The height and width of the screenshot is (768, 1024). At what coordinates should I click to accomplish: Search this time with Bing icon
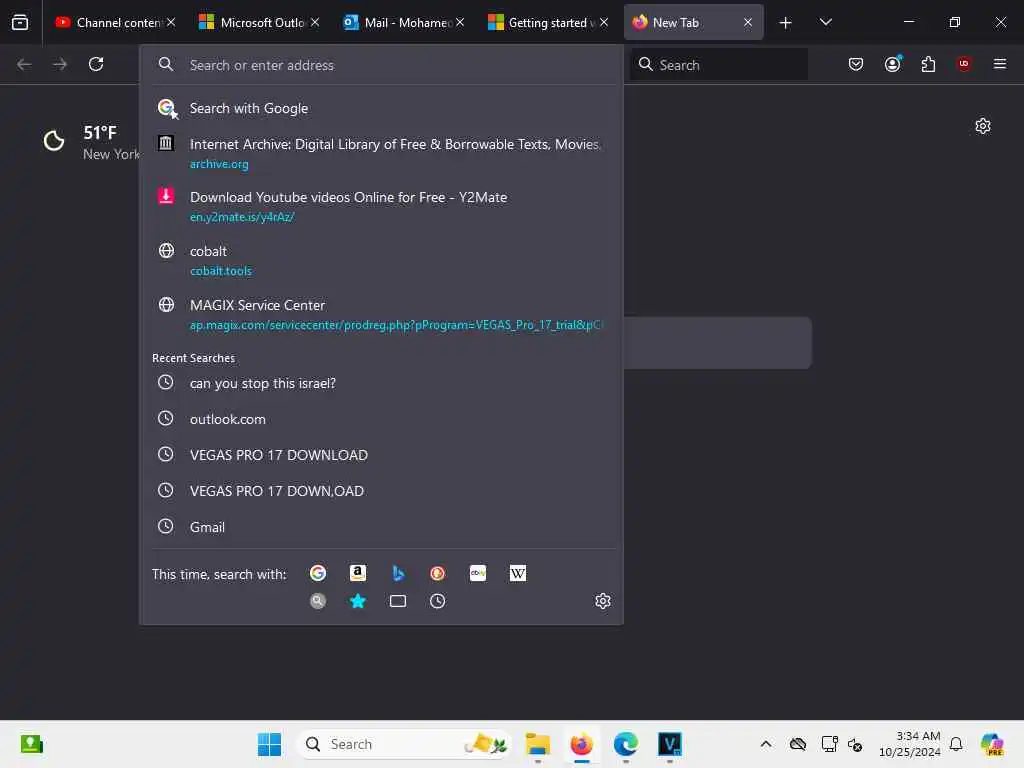pyautogui.click(x=398, y=573)
